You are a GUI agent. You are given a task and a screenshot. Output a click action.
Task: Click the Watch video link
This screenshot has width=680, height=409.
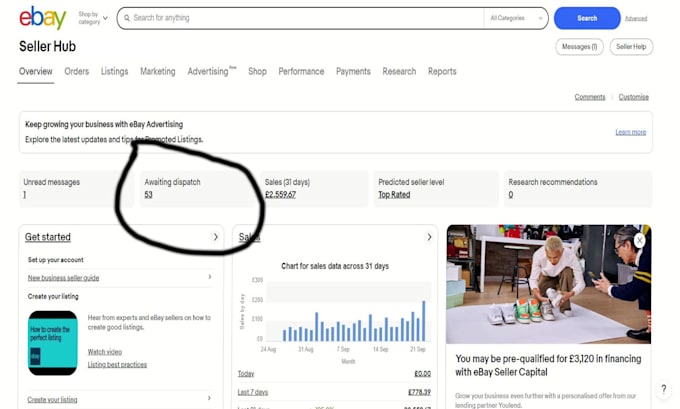click(x=105, y=352)
